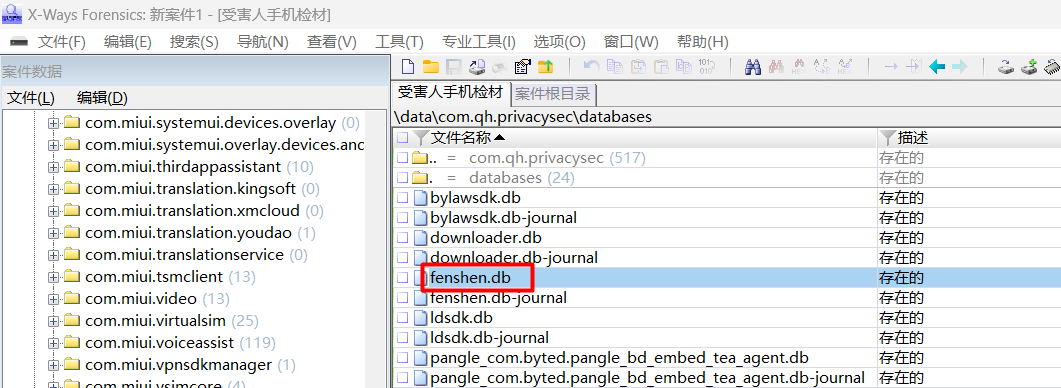Image resolution: width=1061 pixels, height=388 pixels.
Task: Tick the checkbox for ldsdk.db-journal
Action: click(x=403, y=337)
